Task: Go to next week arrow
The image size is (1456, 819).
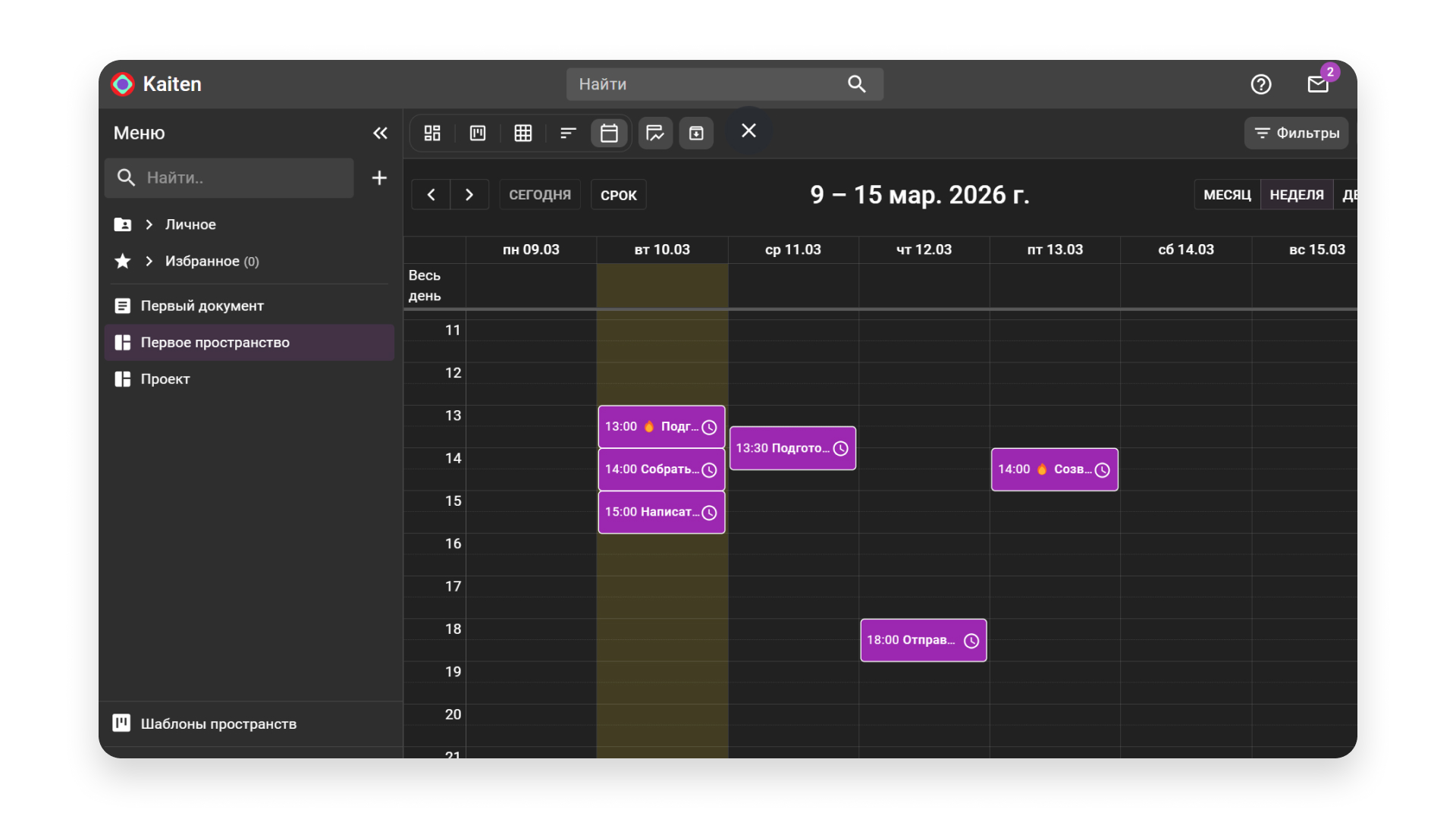Action: [x=469, y=195]
